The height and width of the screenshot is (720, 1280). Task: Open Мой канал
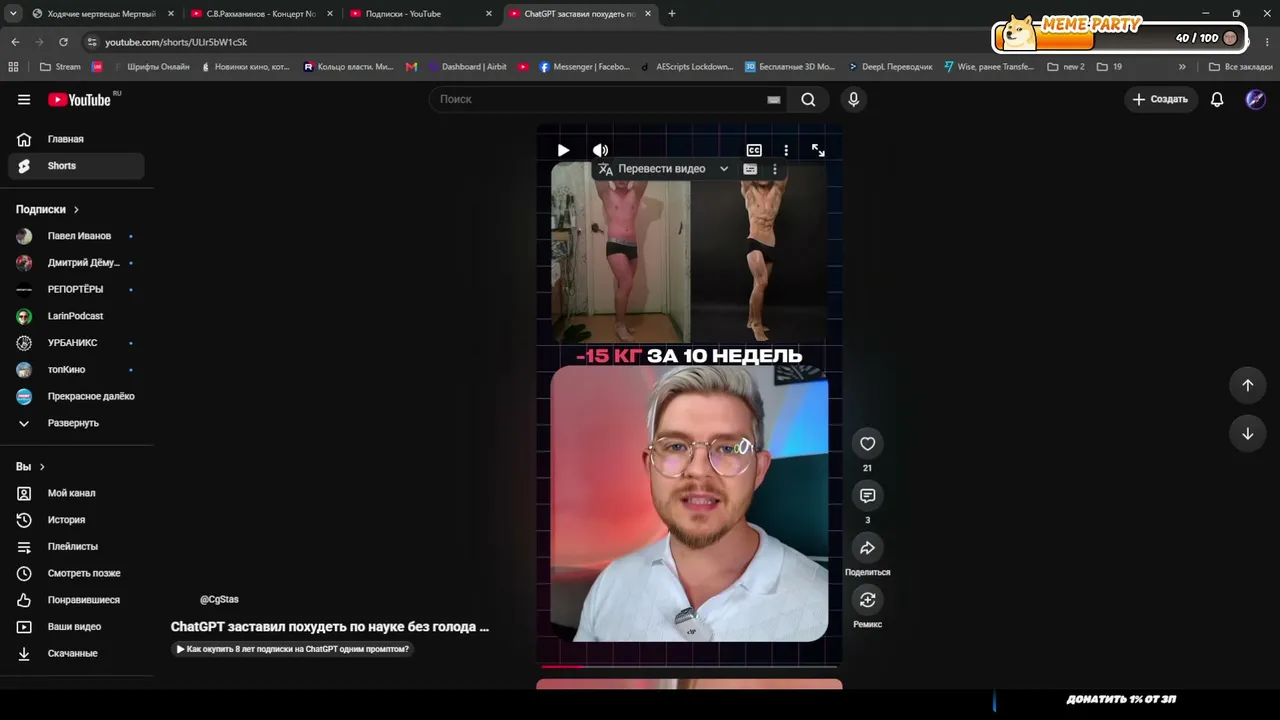click(76, 493)
